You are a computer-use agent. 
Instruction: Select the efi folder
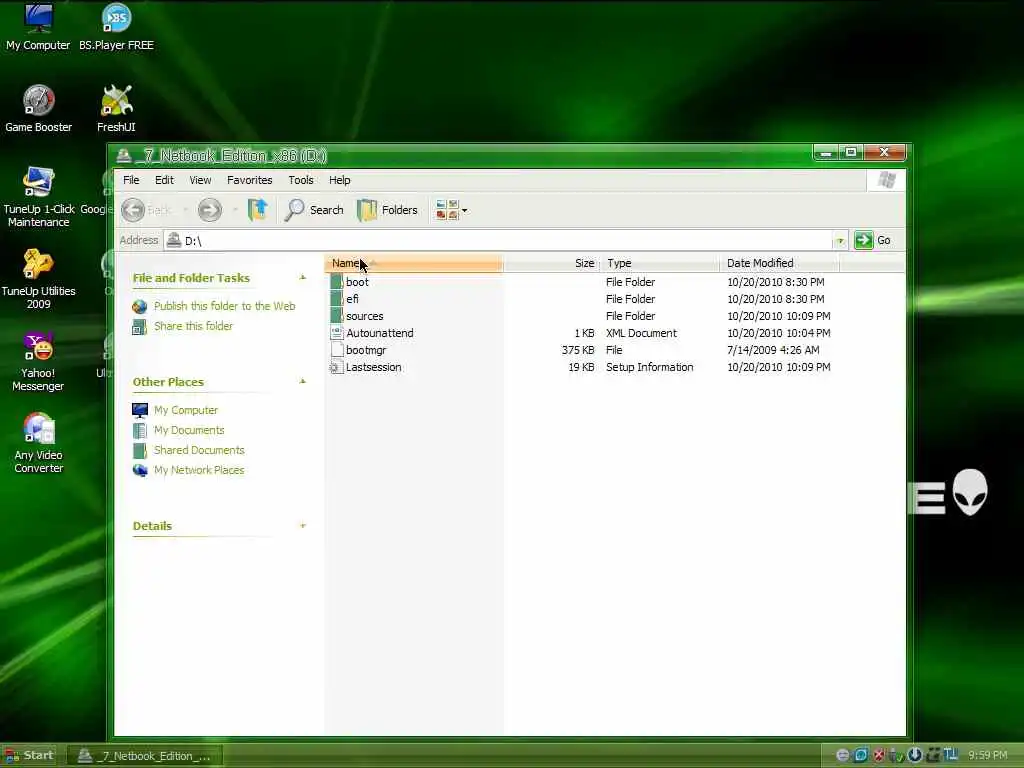coord(353,299)
